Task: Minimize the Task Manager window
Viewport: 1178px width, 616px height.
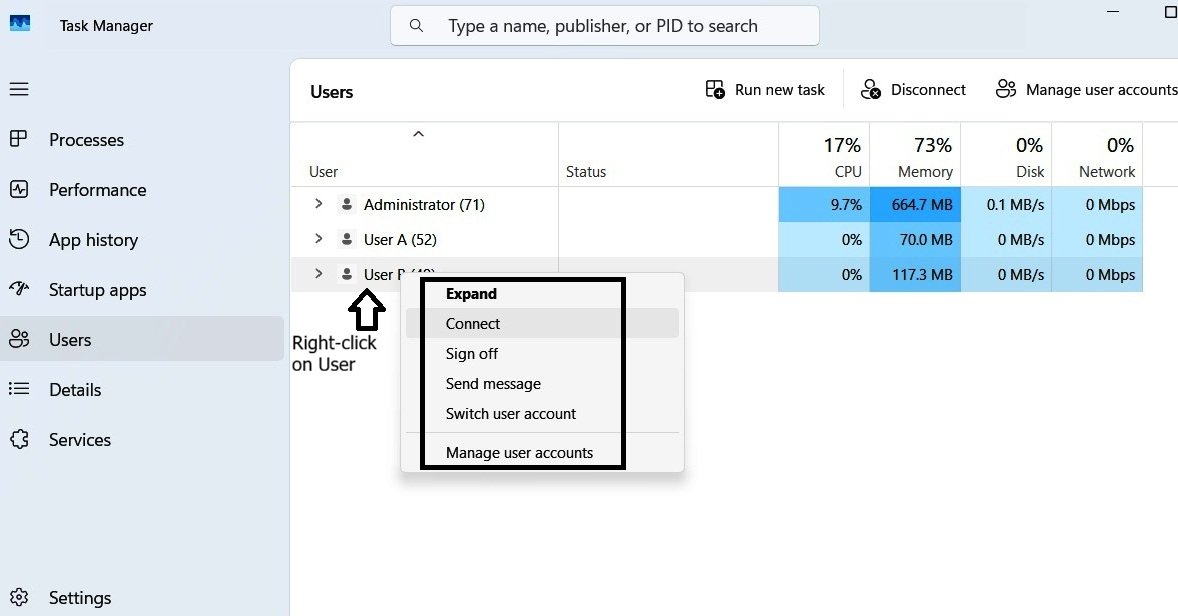Action: (x=1113, y=11)
